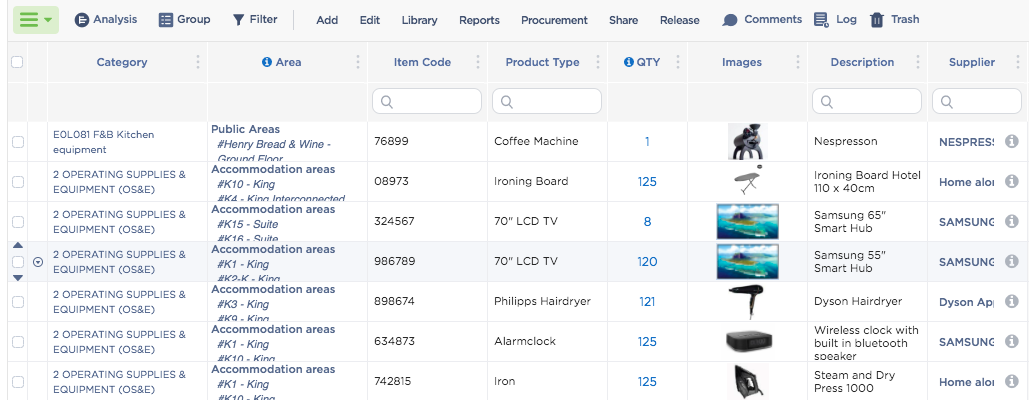Click the Item Code search field
This screenshot has height=400, width=1029.
coord(427,101)
